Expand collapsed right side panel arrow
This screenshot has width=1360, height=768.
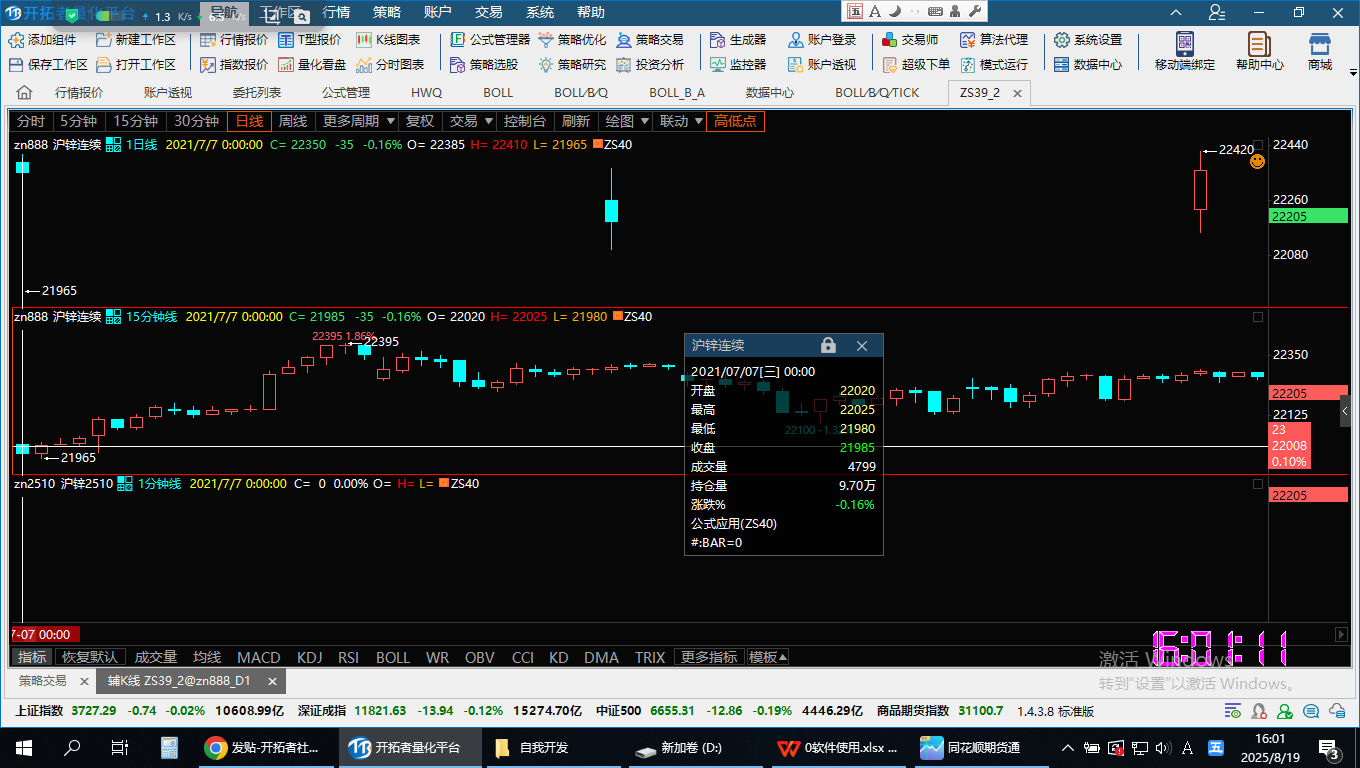pyautogui.click(x=1345, y=410)
